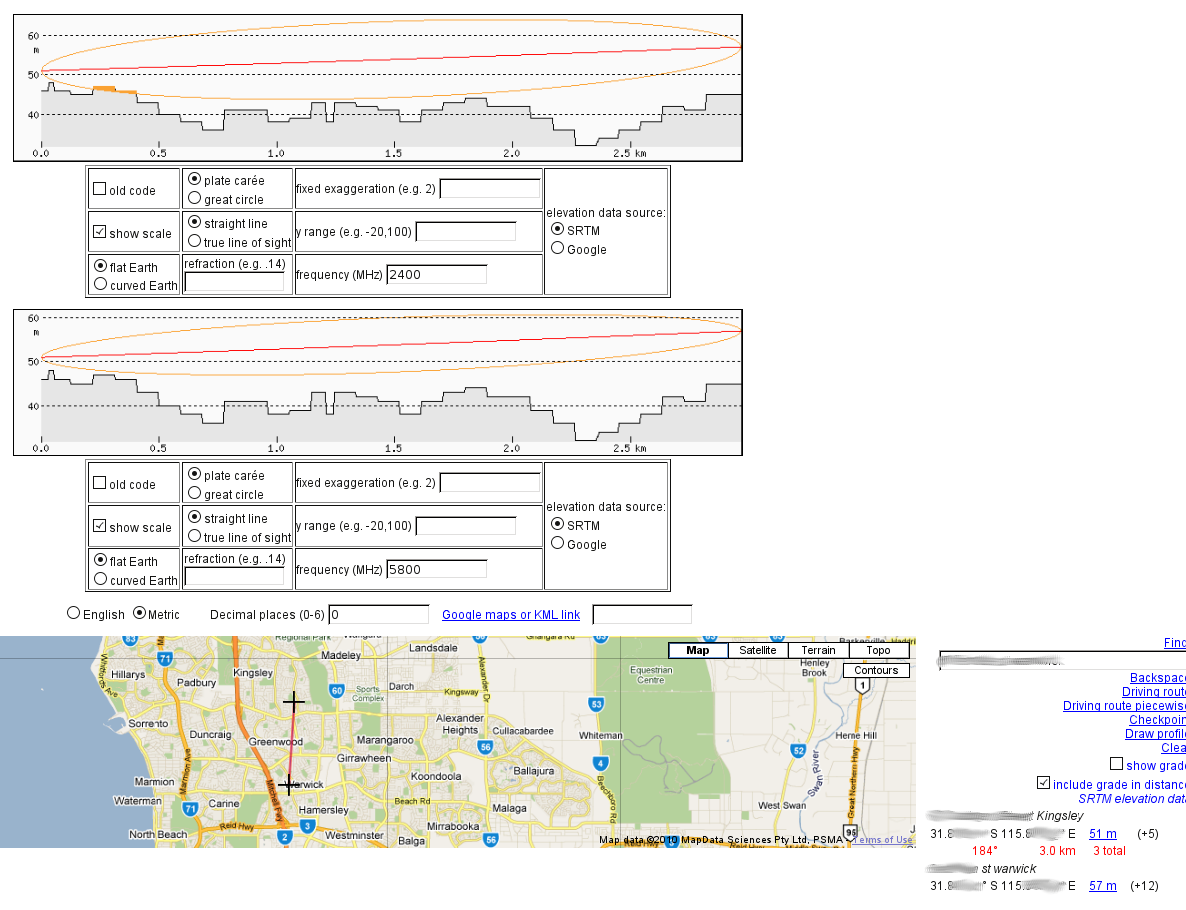
Task: Open the Topo map type
Action: [x=878, y=650]
